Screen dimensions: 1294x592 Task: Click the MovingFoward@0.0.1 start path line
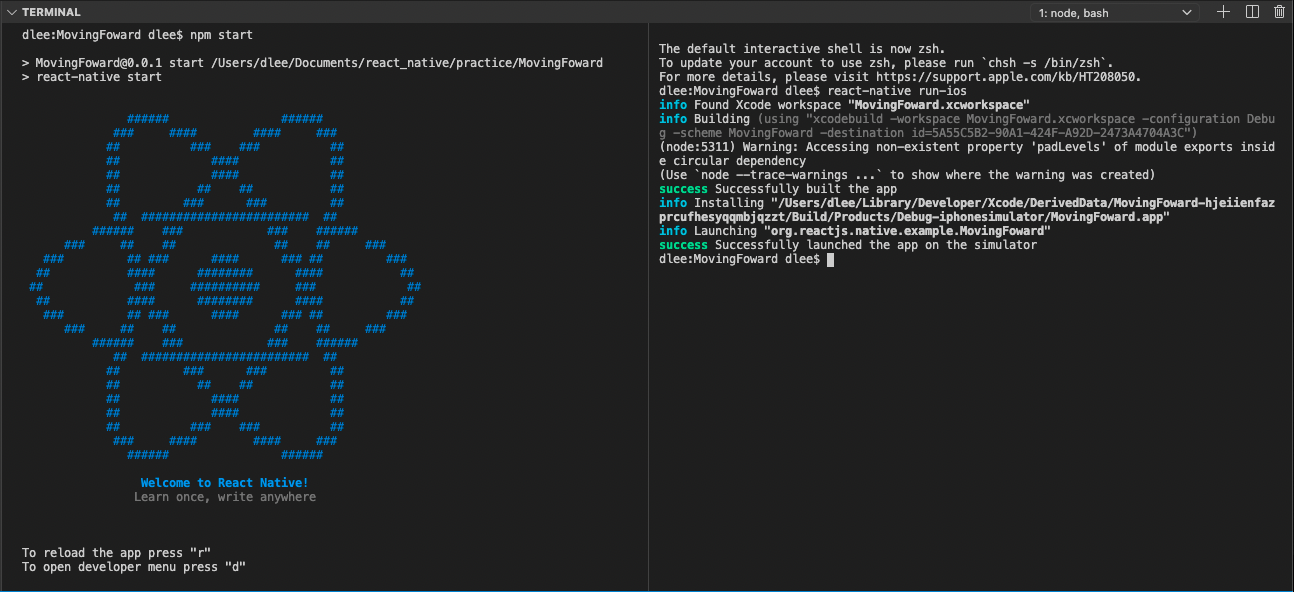[x=312, y=63]
